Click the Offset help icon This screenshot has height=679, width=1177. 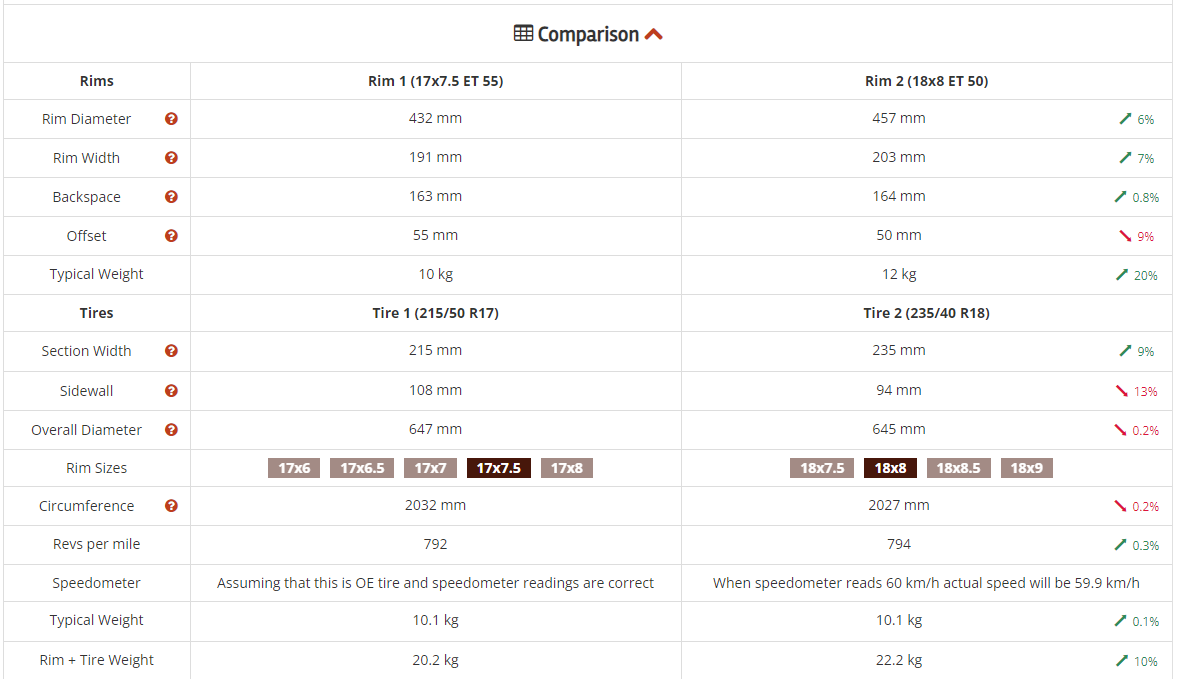(171, 236)
